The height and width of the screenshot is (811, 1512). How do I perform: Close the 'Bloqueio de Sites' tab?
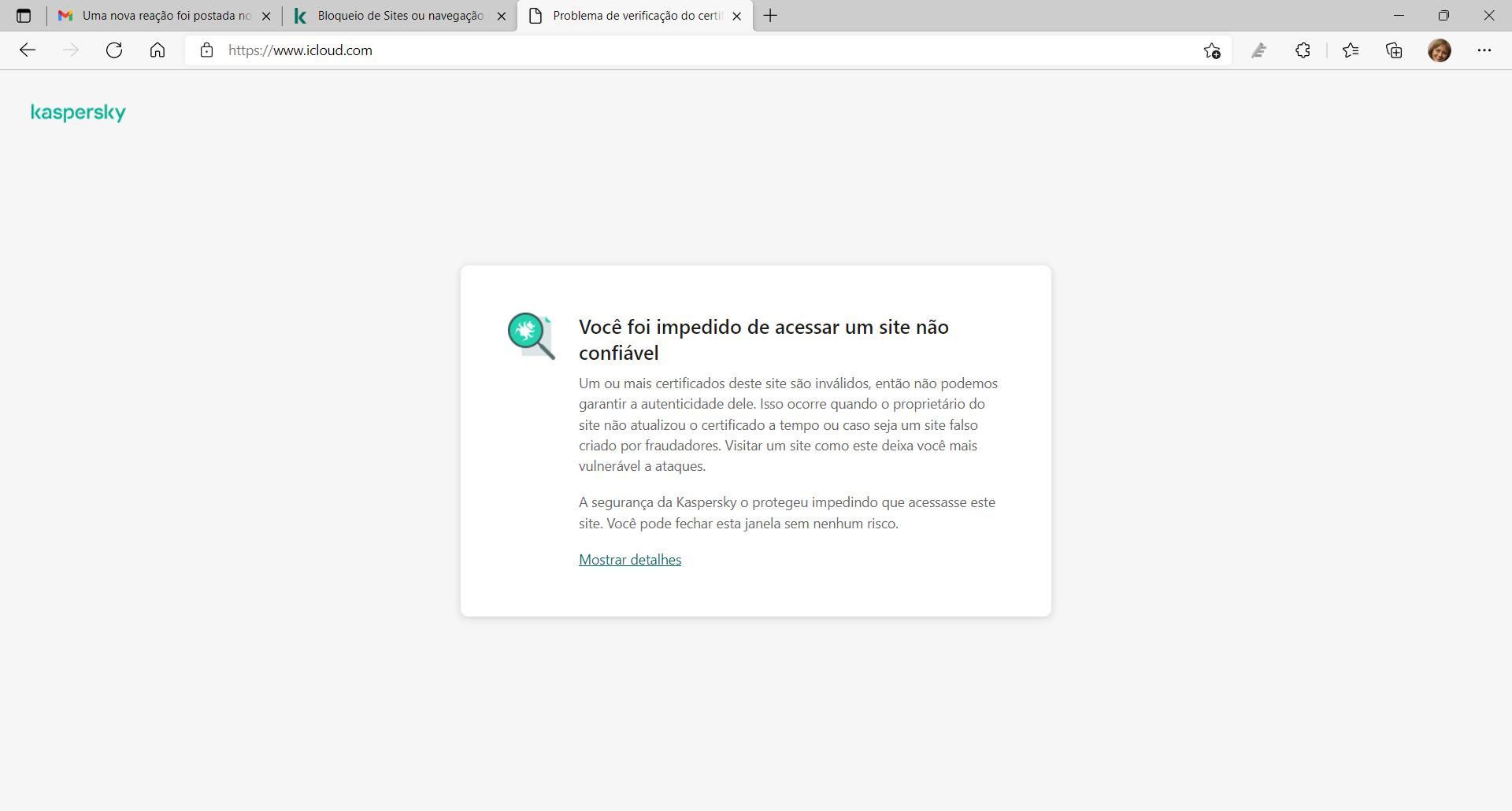(502, 16)
